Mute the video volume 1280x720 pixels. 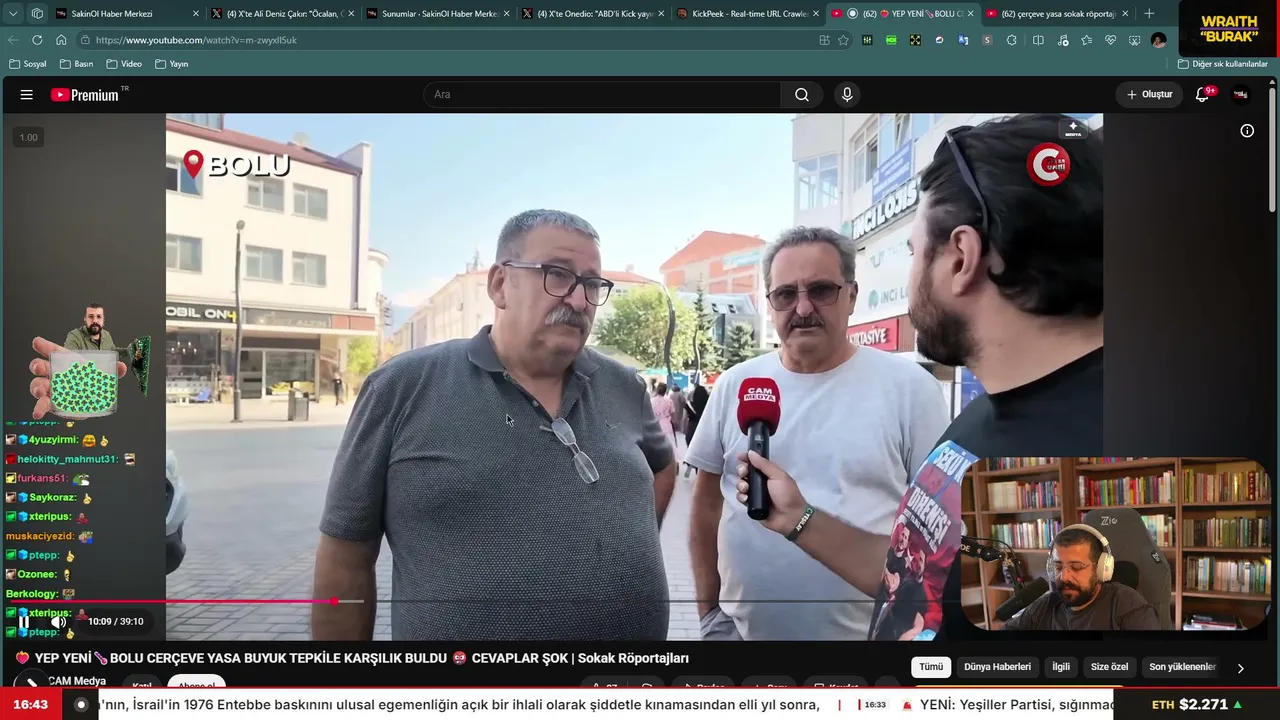pyautogui.click(x=59, y=622)
